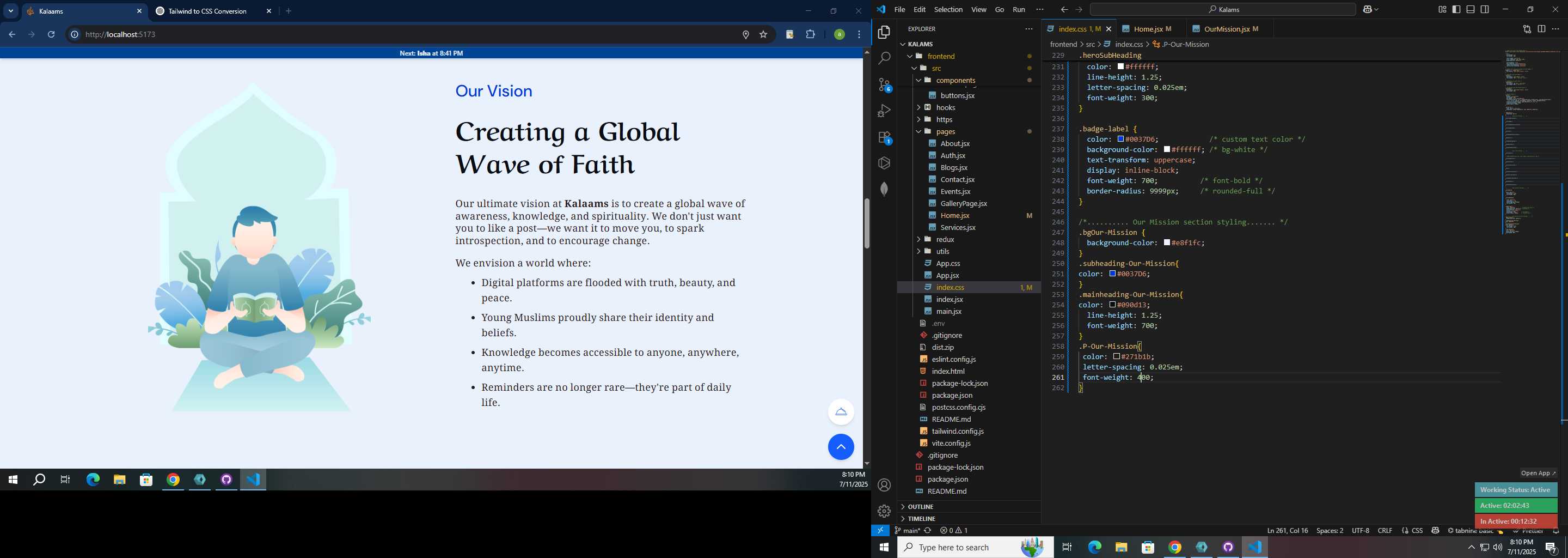
Task: Open the MongoDB leaf icon in the activity bar
Action: click(884, 189)
